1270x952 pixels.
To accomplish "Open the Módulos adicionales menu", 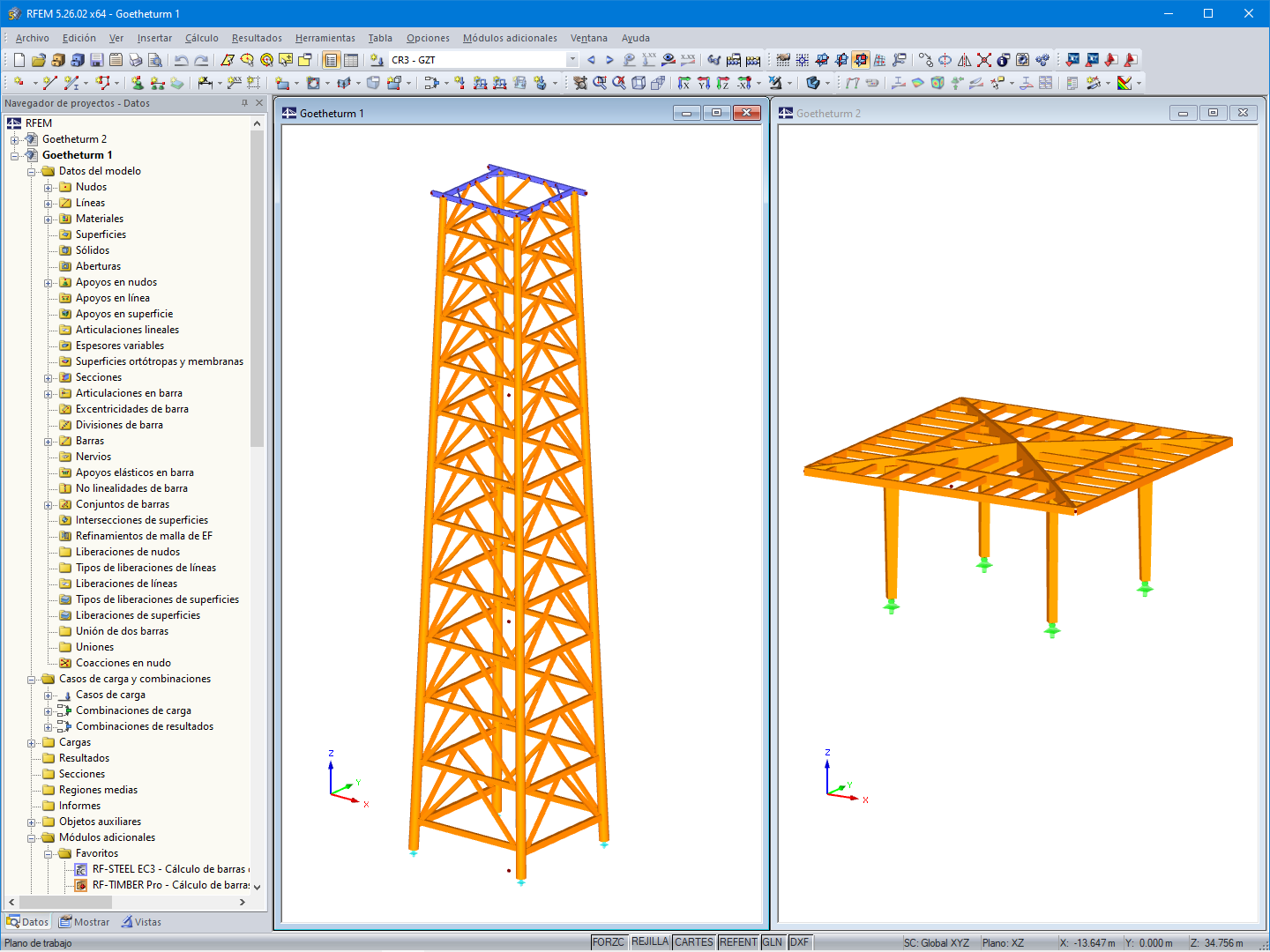I will 510,38.
